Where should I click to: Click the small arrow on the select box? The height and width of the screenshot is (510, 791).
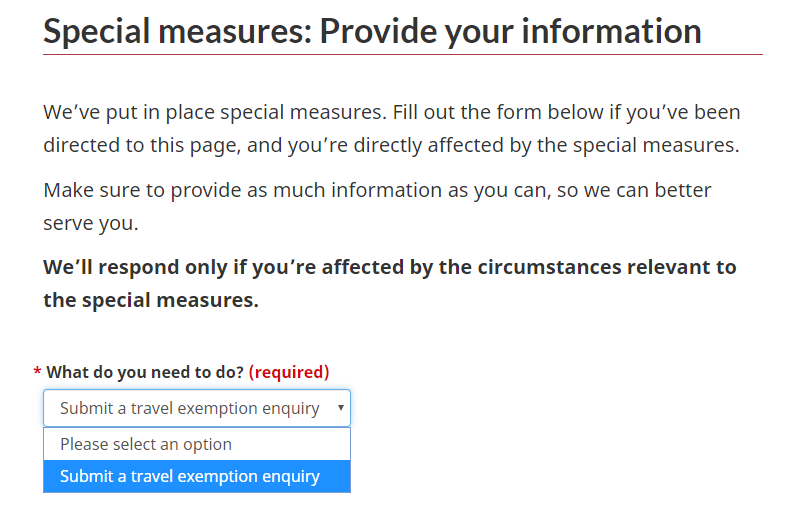pos(341,408)
